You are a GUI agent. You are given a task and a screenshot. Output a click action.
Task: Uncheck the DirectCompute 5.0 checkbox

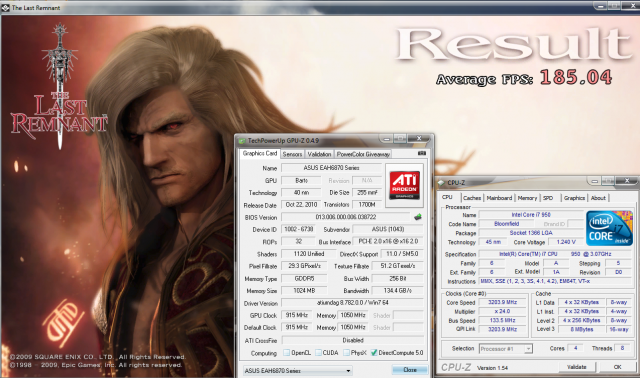[x=374, y=352]
